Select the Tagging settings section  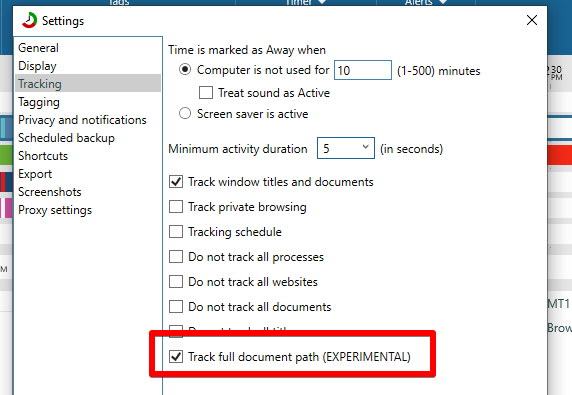(x=39, y=102)
